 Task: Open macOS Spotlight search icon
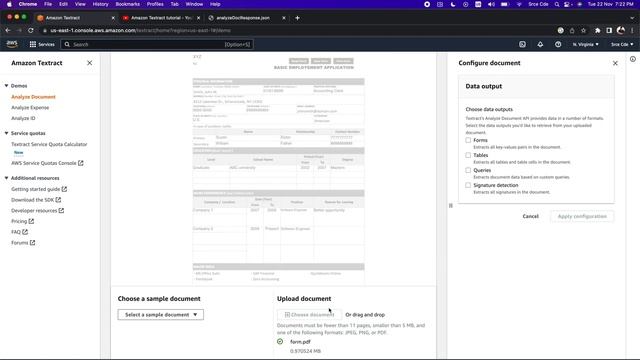click(557, 4)
